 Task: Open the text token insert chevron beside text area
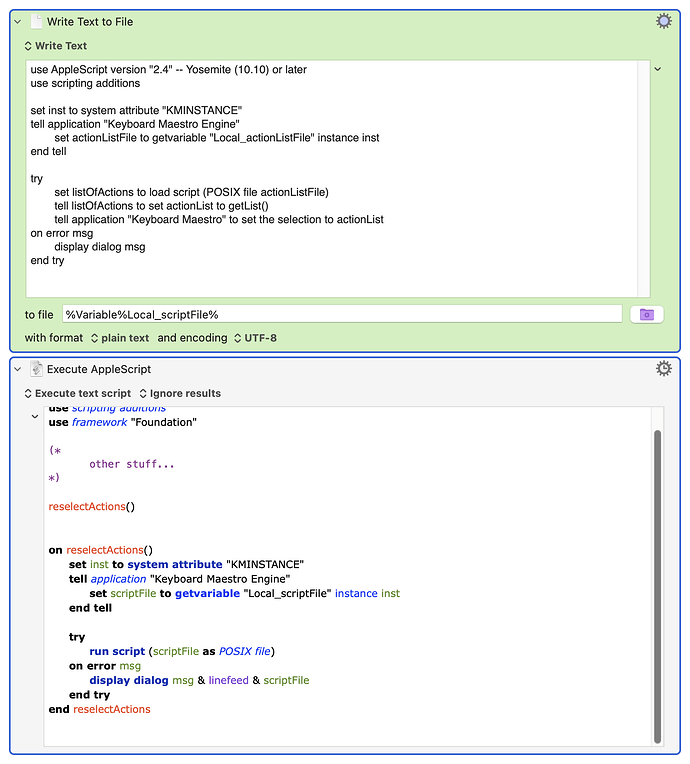(658, 69)
